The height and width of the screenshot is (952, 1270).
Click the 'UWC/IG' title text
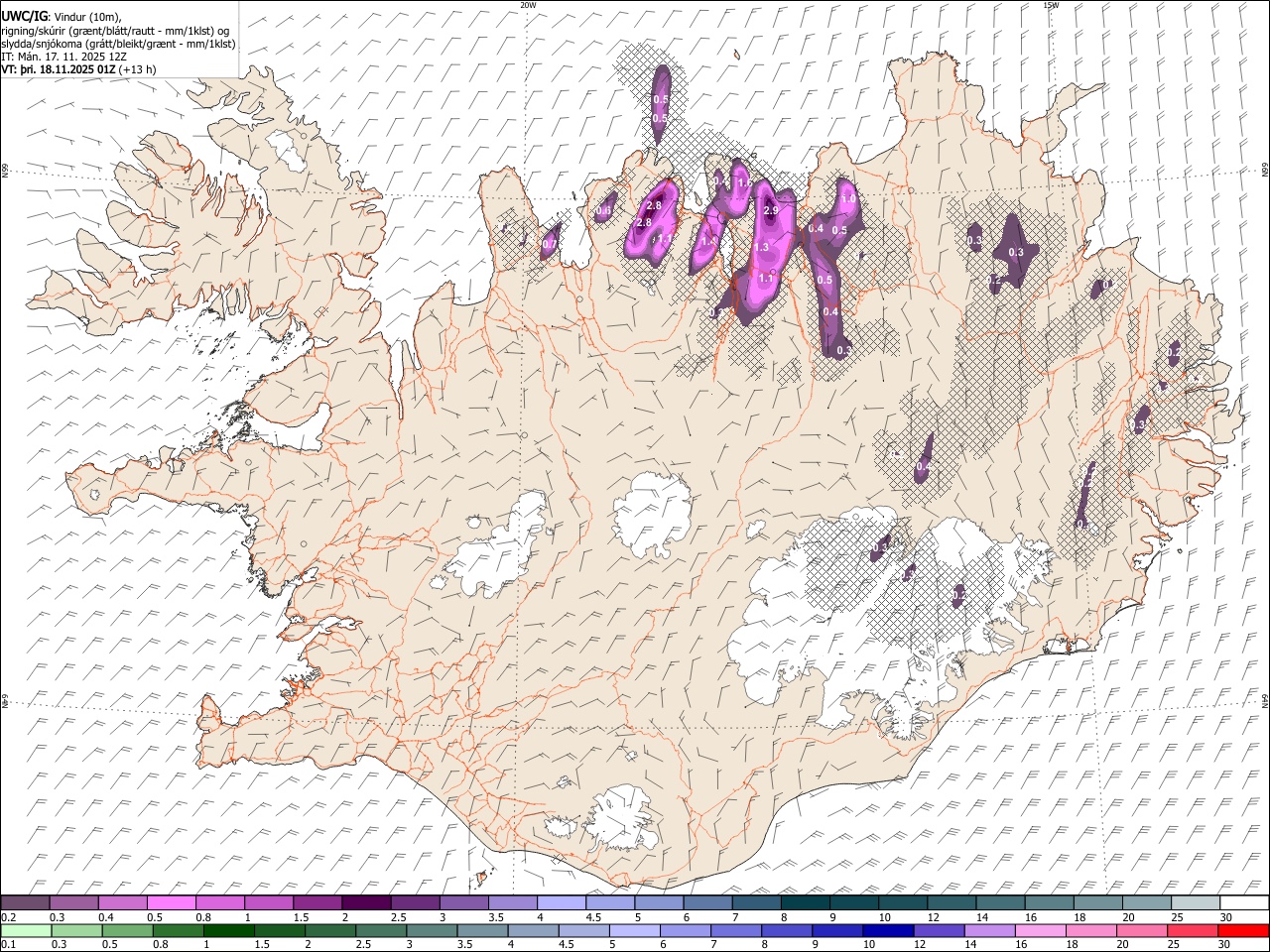click(x=23, y=15)
